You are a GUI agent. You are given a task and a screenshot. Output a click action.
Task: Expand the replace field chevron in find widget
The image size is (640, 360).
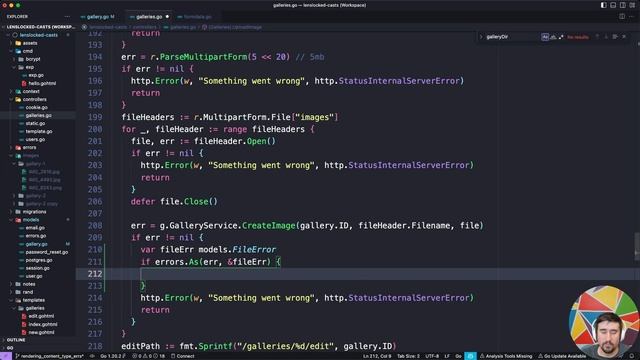point(481,37)
